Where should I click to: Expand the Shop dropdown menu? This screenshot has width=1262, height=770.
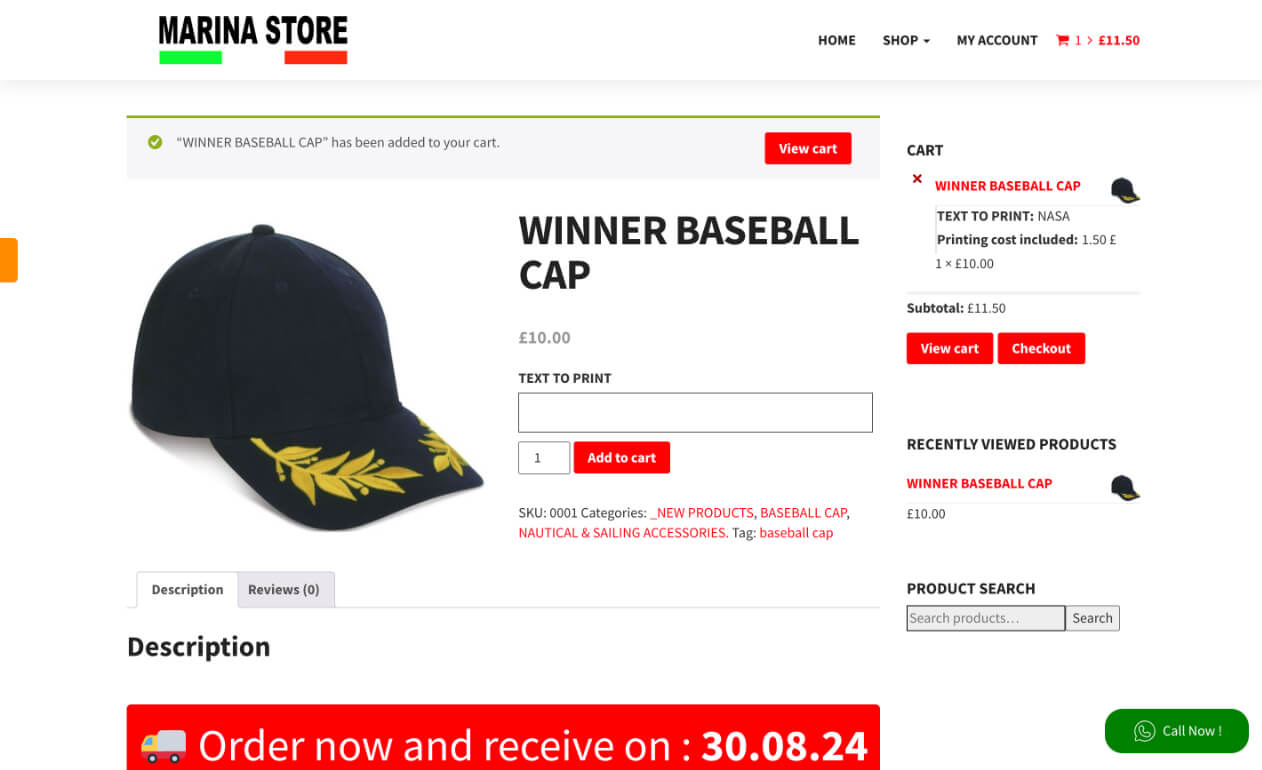pyautogui.click(x=906, y=41)
